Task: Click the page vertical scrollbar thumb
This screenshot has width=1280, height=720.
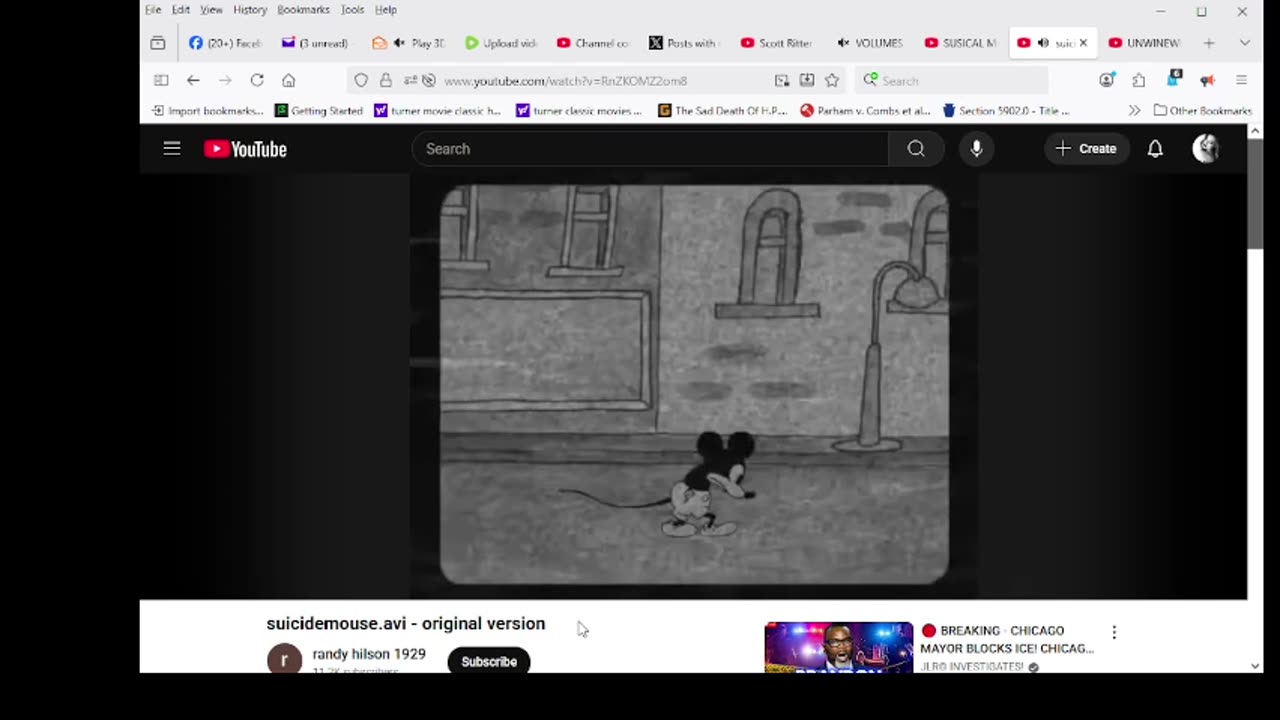Action: pyautogui.click(x=1255, y=192)
